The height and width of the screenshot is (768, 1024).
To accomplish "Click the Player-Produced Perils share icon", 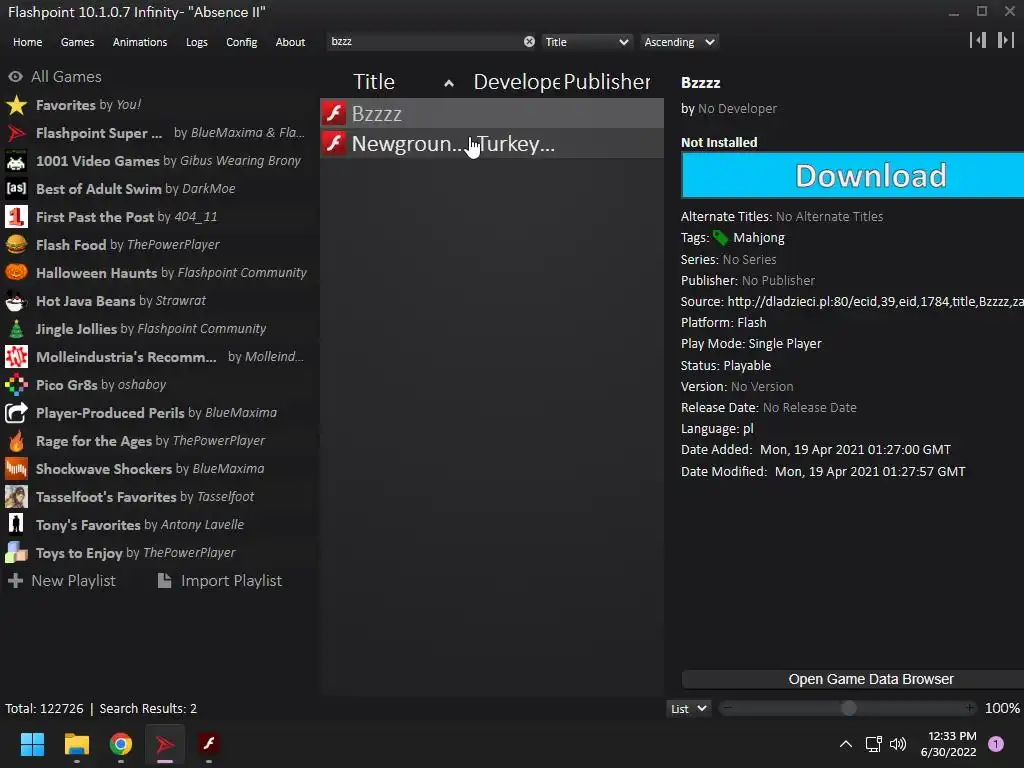I will (x=16, y=413).
